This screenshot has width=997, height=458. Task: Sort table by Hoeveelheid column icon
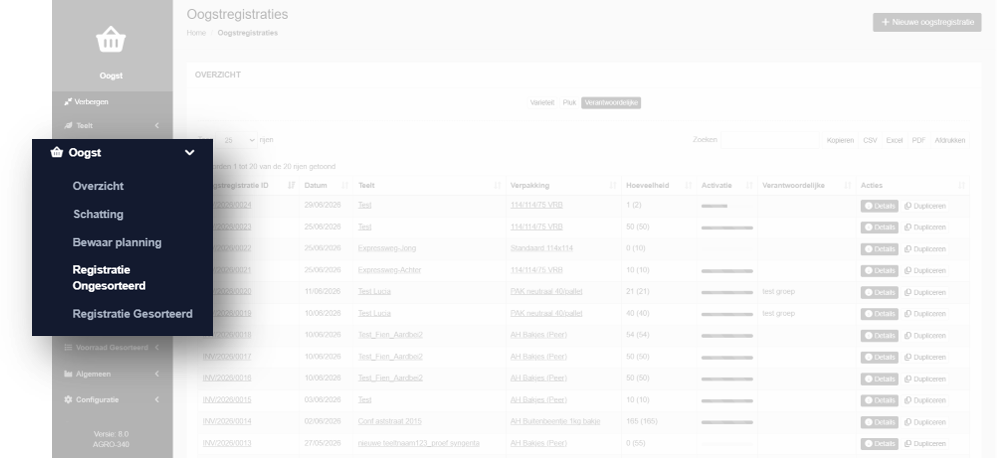point(689,185)
